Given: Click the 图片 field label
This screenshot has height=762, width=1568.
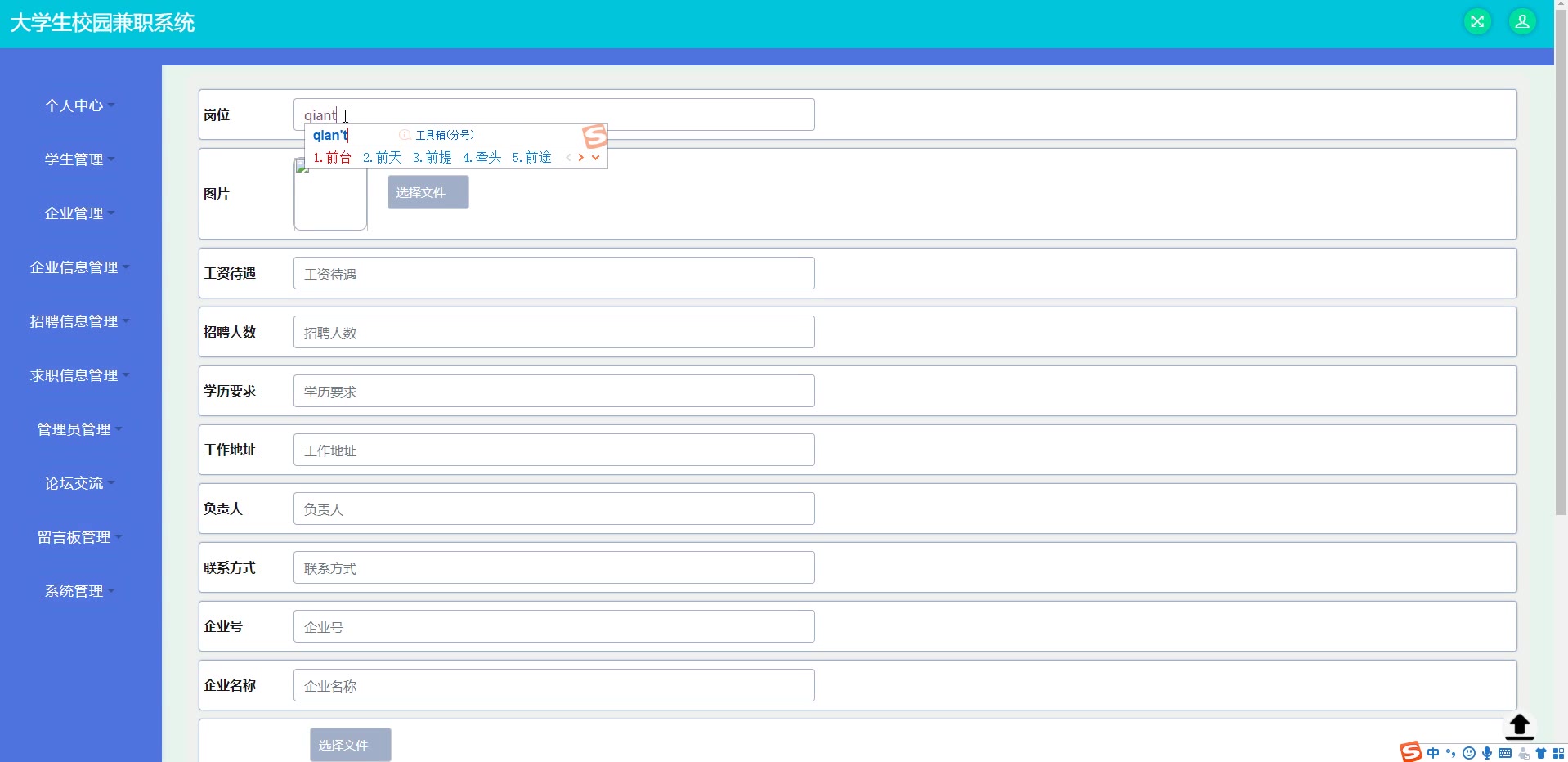Looking at the screenshot, I should pyautogui.click(x=217, y=194).
